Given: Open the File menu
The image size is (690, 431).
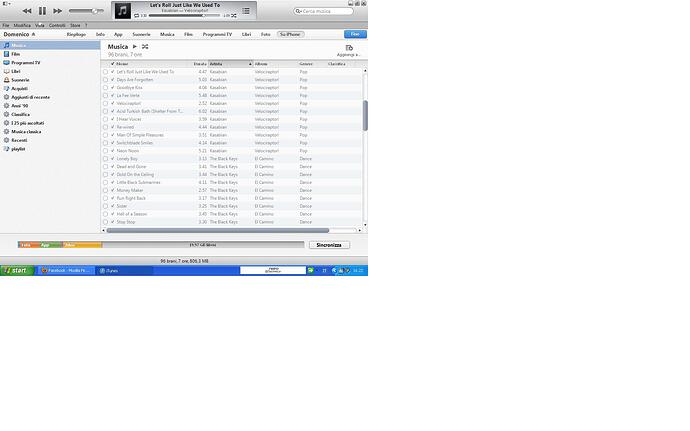Looking at the screenshot, I should click(x=6, y=26).
